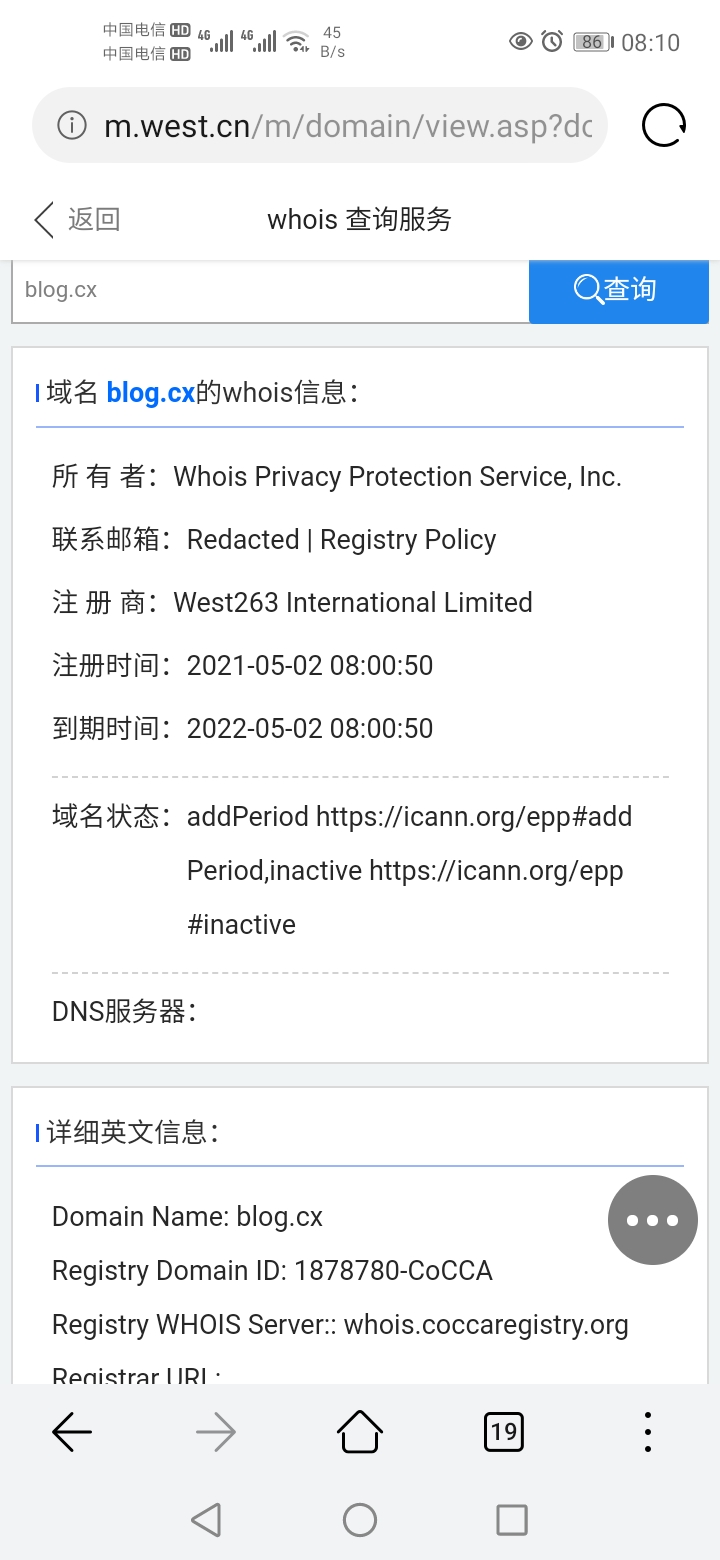720x1560 pixels.
Task: Tap the eye comfort status icon
Action: [520, 41]
